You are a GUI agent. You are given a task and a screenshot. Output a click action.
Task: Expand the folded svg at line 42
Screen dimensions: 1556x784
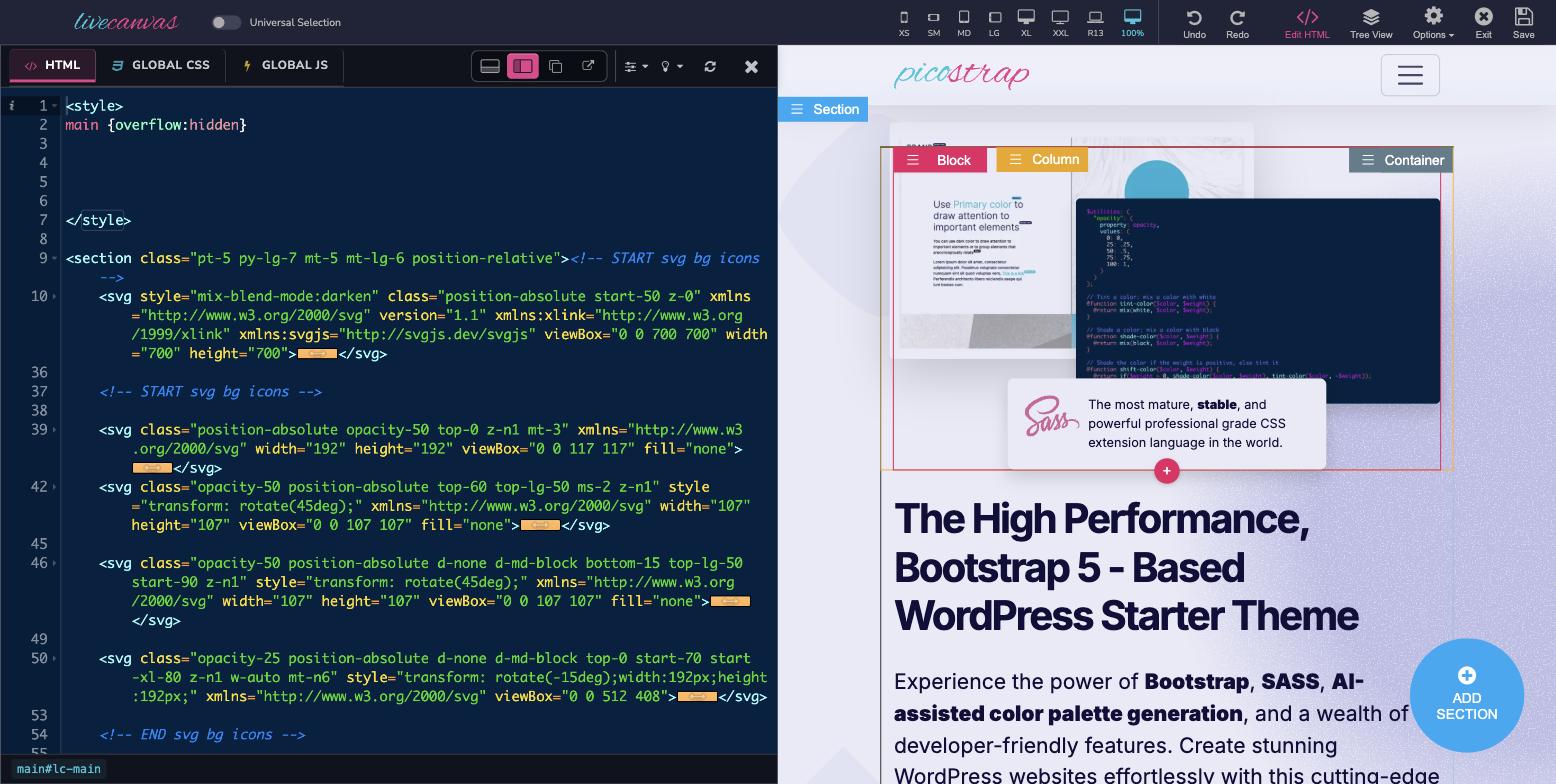540,525
